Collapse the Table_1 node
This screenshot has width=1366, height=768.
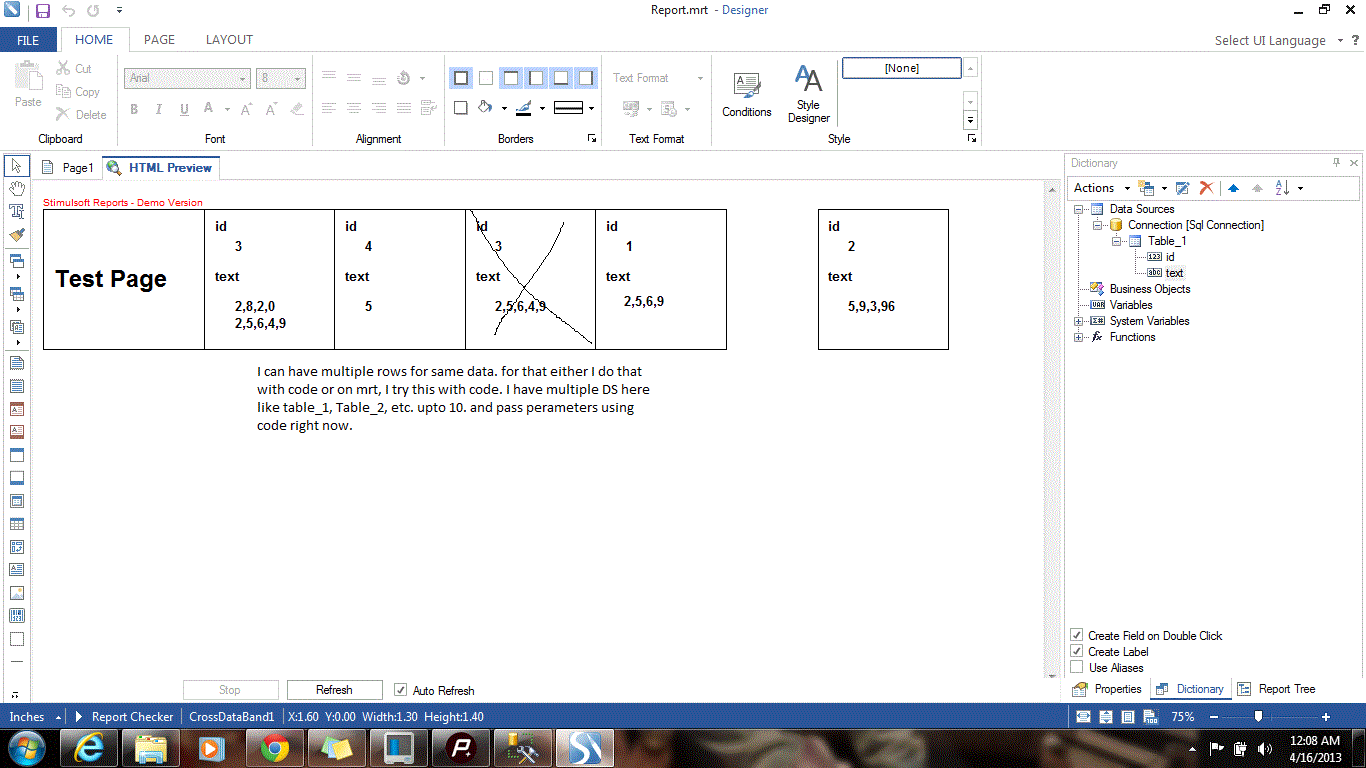click(1117, 241)
